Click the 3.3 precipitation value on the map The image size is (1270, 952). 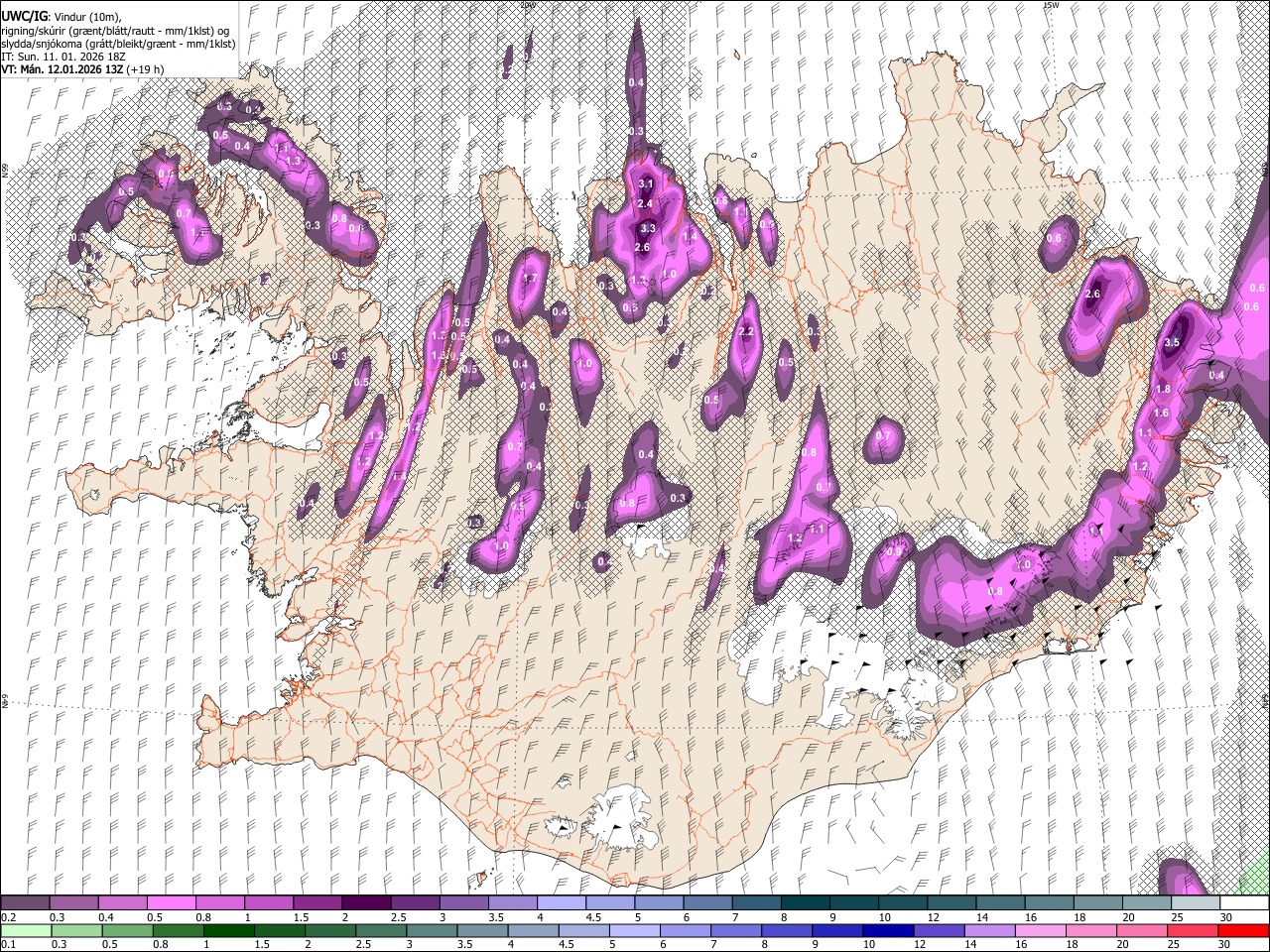[647, 228]
